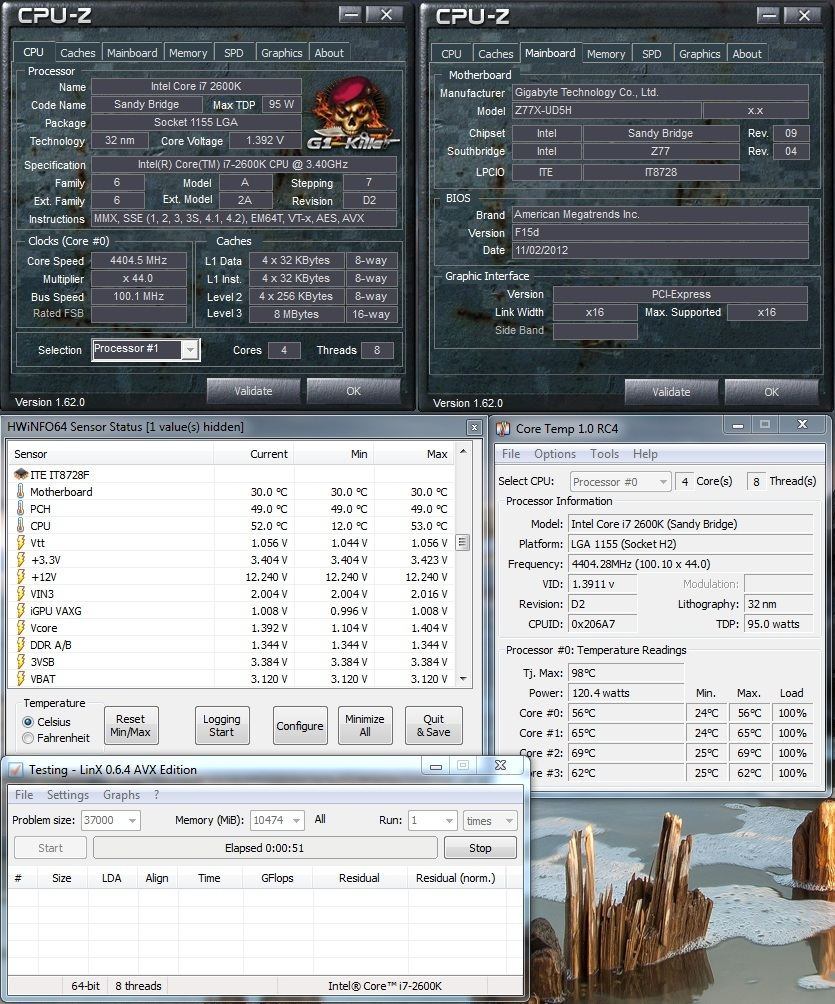Screen dimensions: 835x1004
Task: Click the iGPU VAXG bolt icon
Action: point(20,610)
